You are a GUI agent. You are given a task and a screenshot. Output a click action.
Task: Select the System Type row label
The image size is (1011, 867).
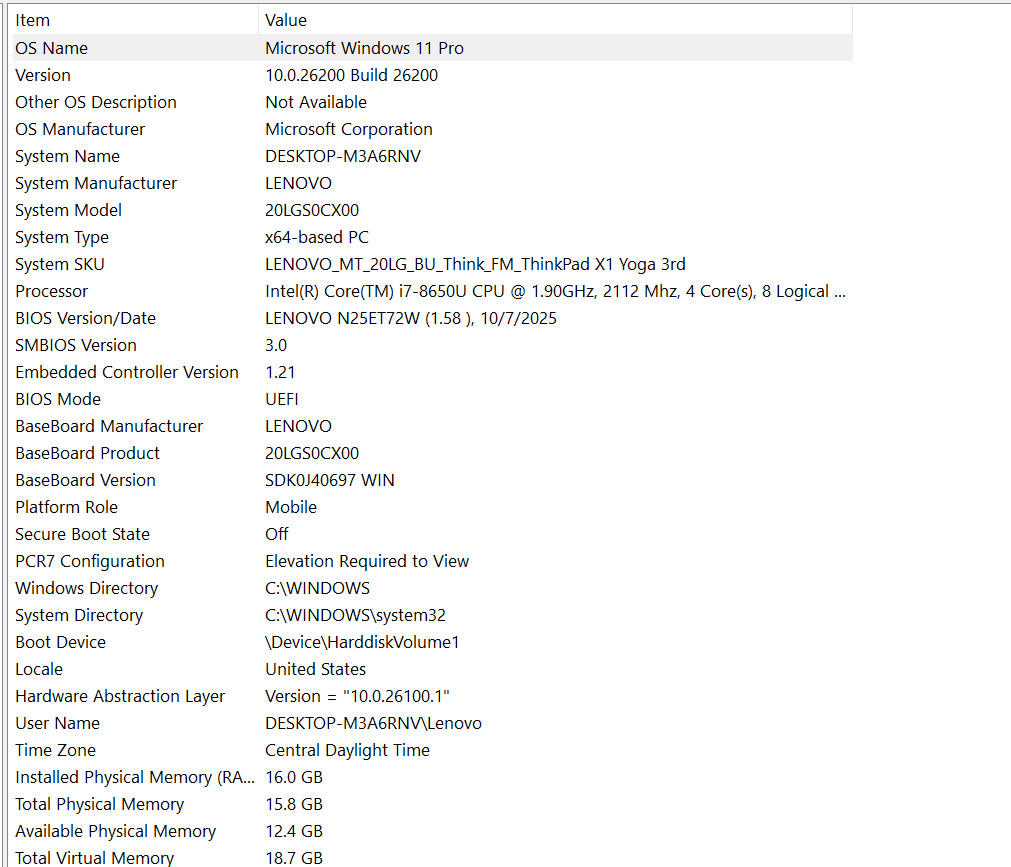pyautogui.click(x=62, y=238)
